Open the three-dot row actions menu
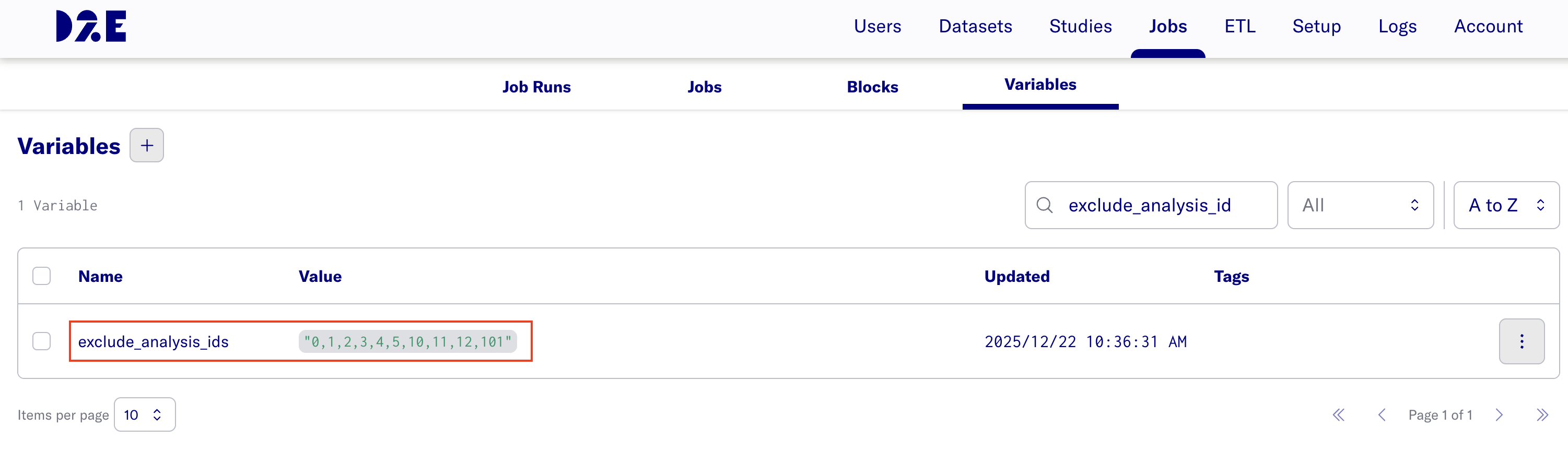The width and height of the screenshot is (1568, 451). pyautogui.click(x=1521, y=341)
